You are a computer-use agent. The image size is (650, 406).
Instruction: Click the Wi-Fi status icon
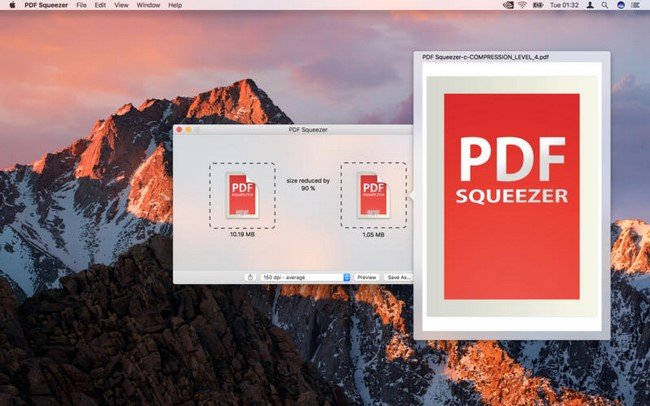point(522,5)
